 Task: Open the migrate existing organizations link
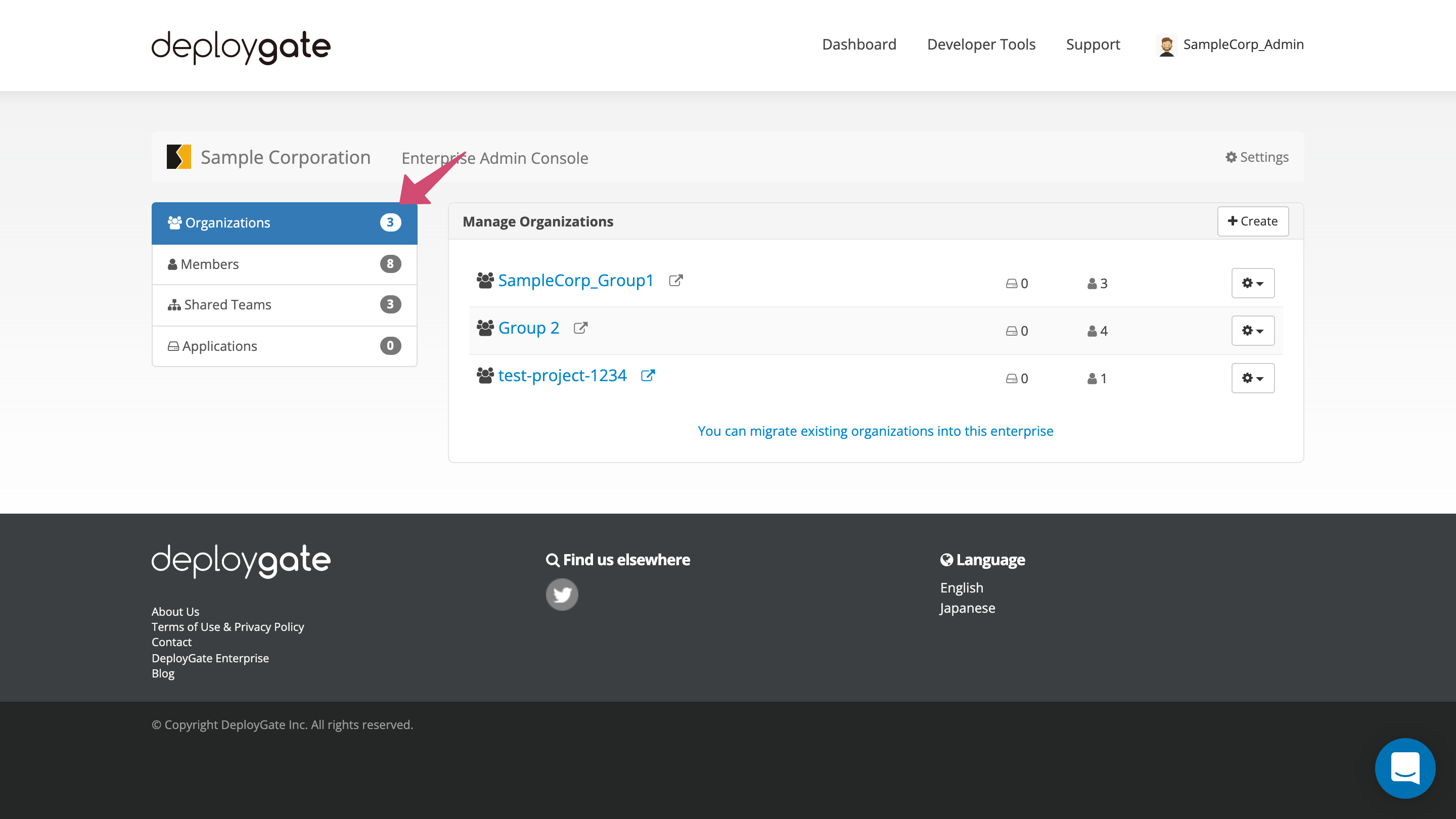click(876, 431)
